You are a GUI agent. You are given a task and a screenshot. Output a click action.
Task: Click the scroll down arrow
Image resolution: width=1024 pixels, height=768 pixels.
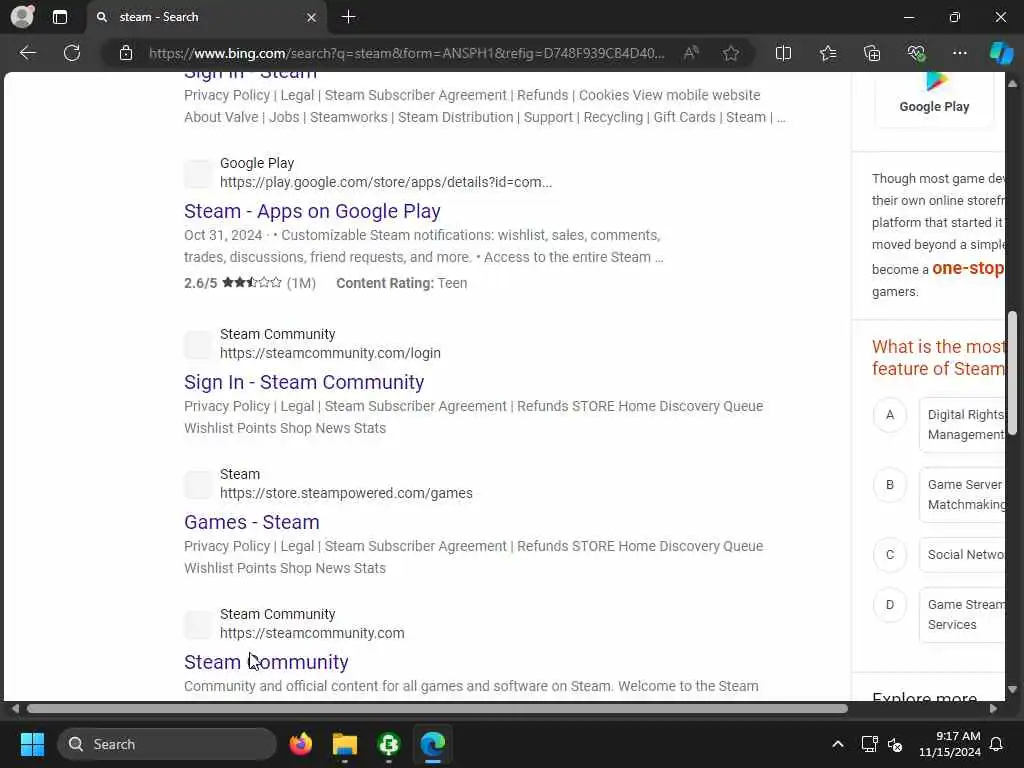coord(1012,689)
